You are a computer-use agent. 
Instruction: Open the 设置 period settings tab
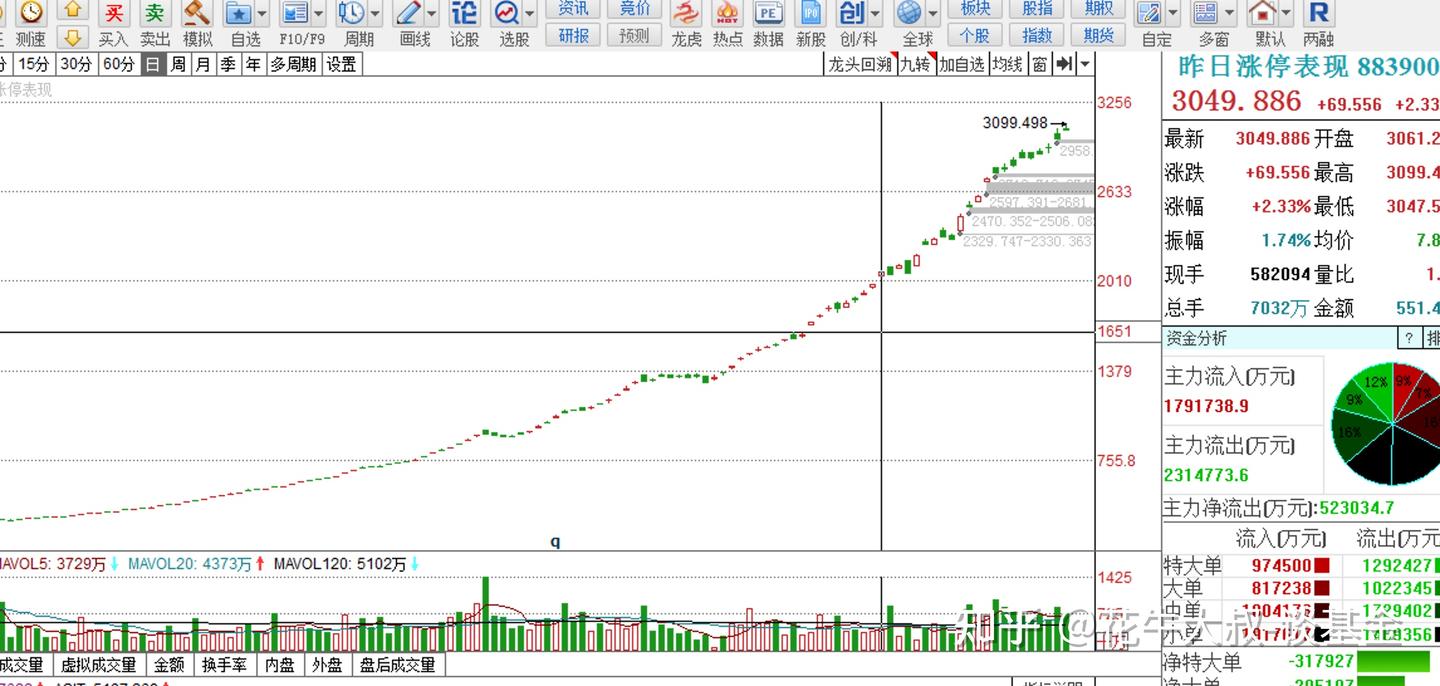(341, 64)
